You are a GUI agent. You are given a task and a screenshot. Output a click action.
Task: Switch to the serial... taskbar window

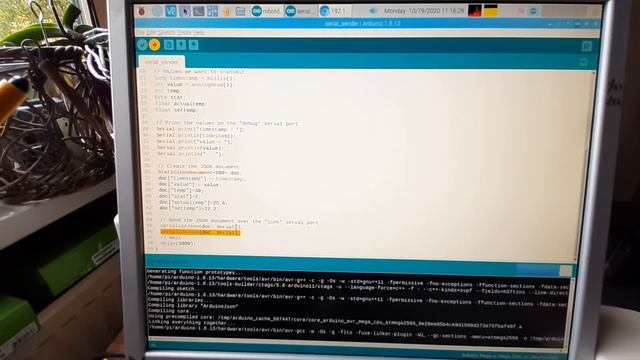coord(300,11)
